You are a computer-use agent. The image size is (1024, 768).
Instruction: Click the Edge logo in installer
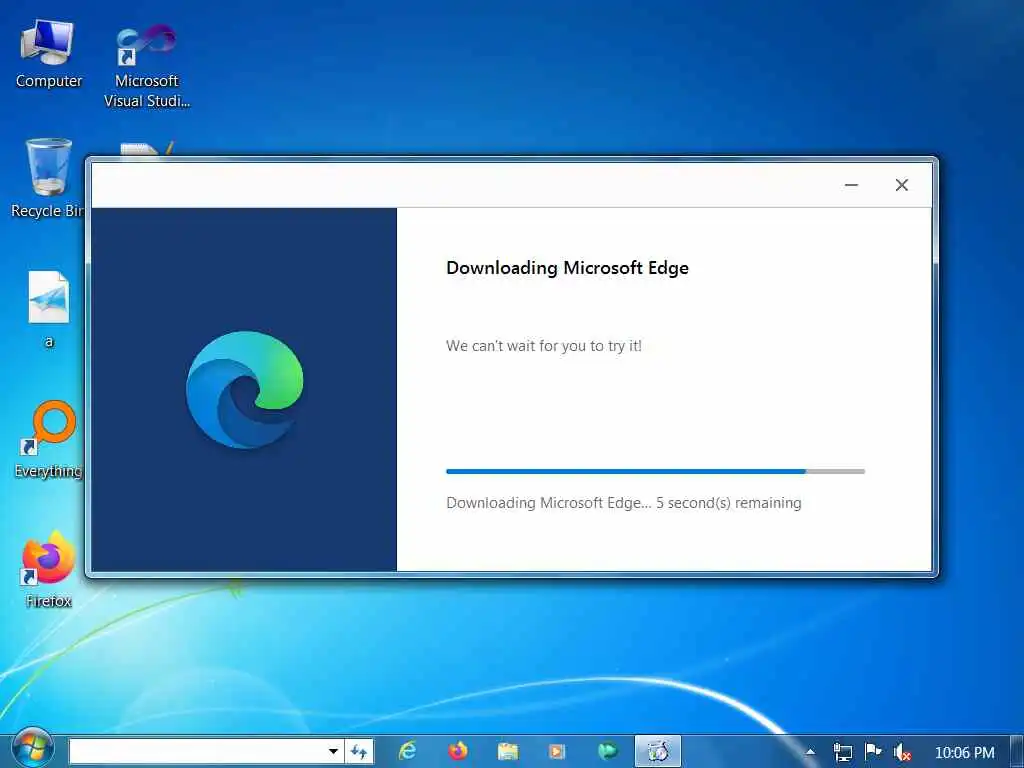coord(244,389)
